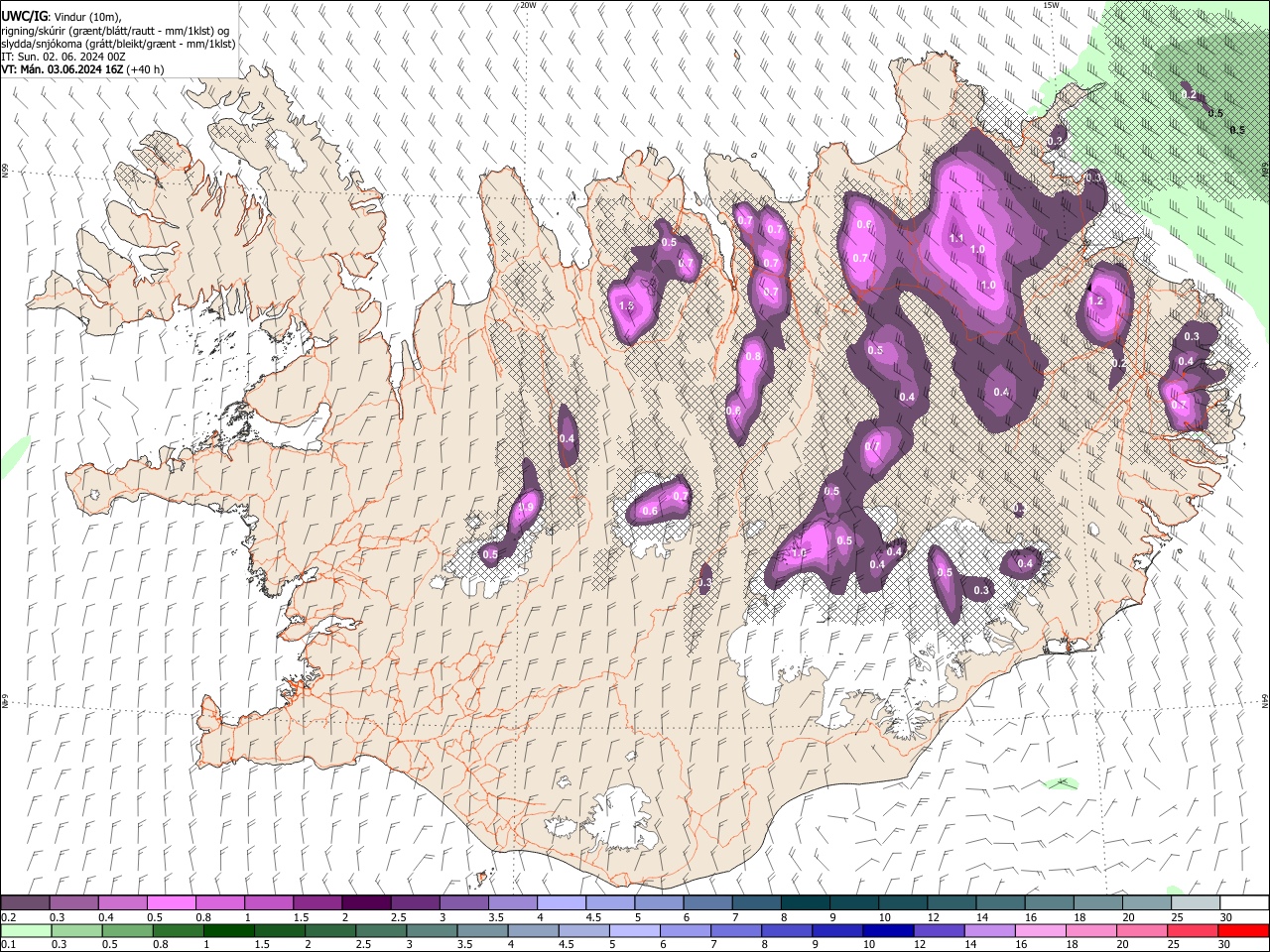Select the deep blue rain swatch starting at 10
The image size is (1270, 952).
point(888,930)
